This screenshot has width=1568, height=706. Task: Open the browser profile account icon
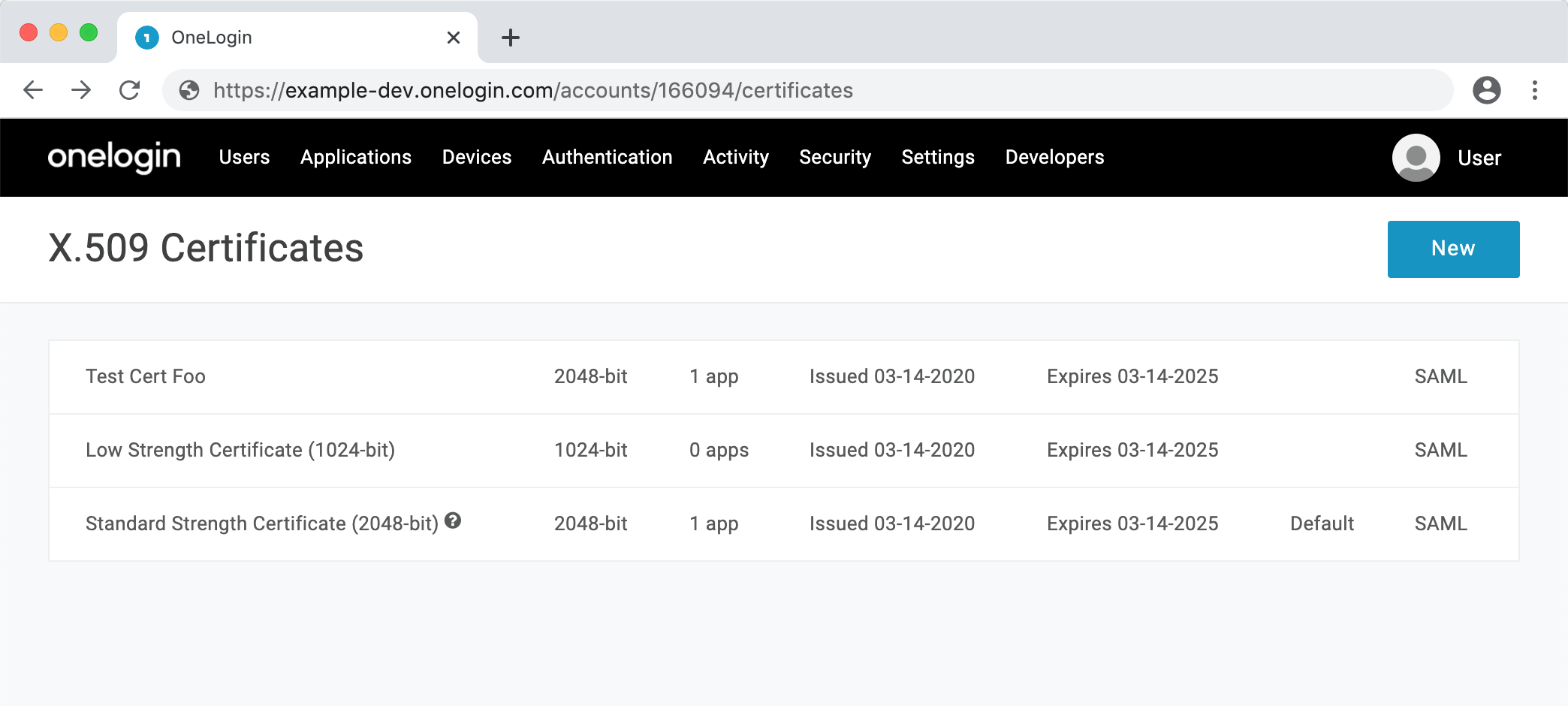(1487, 90)
